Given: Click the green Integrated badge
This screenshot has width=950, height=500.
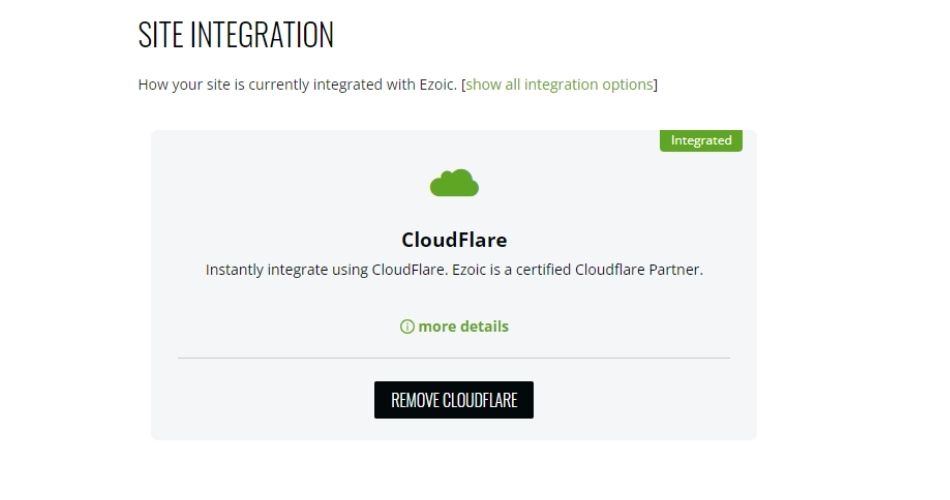Looking at the screenshot, I should tap(701, 141).
